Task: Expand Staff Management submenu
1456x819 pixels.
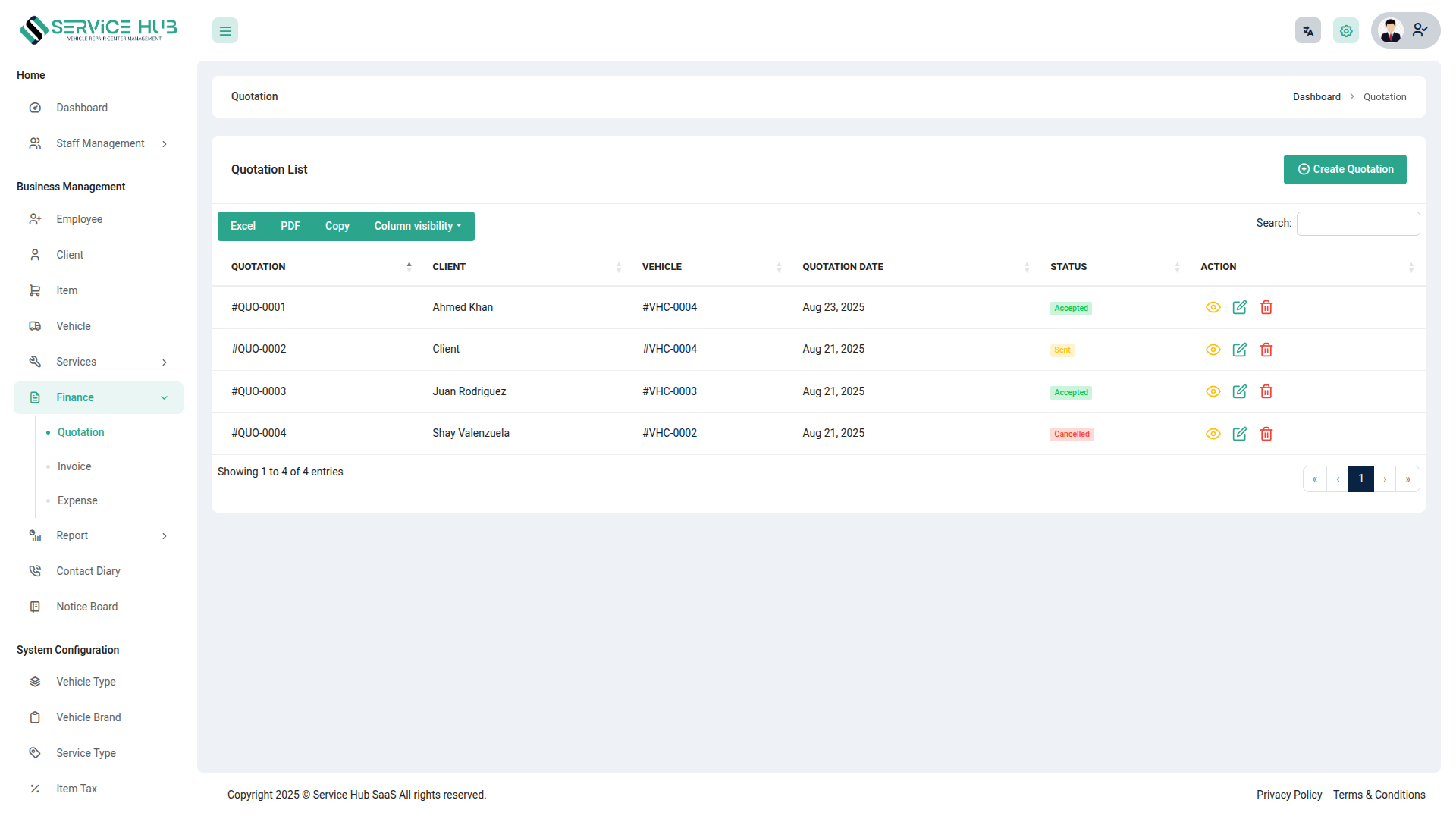Action: click(x=99, y=143)
